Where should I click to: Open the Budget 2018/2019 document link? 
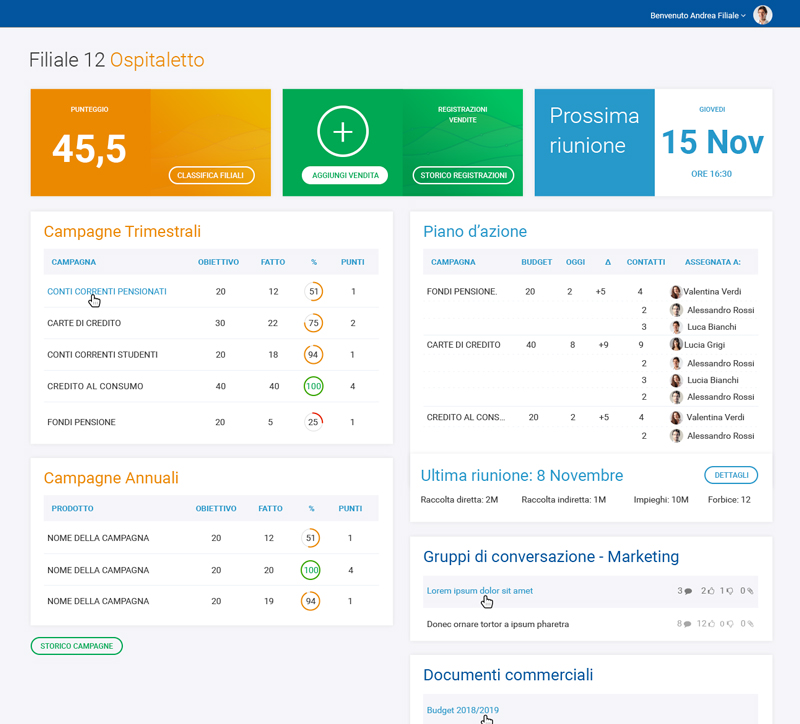pos(463,710)
